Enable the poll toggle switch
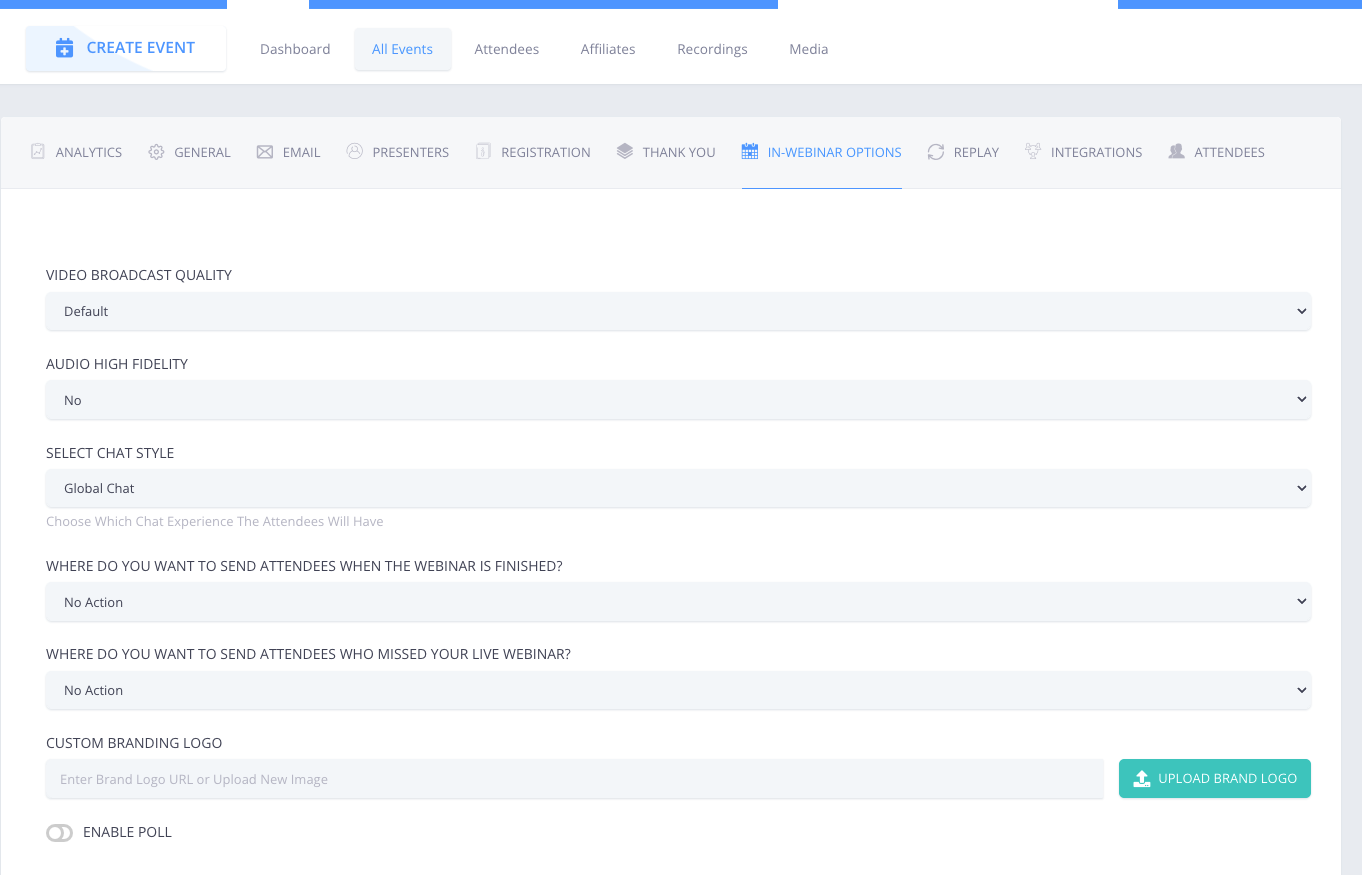Image resolution: width=1362 pixels, height=875 pixels. tap(60, 833)
